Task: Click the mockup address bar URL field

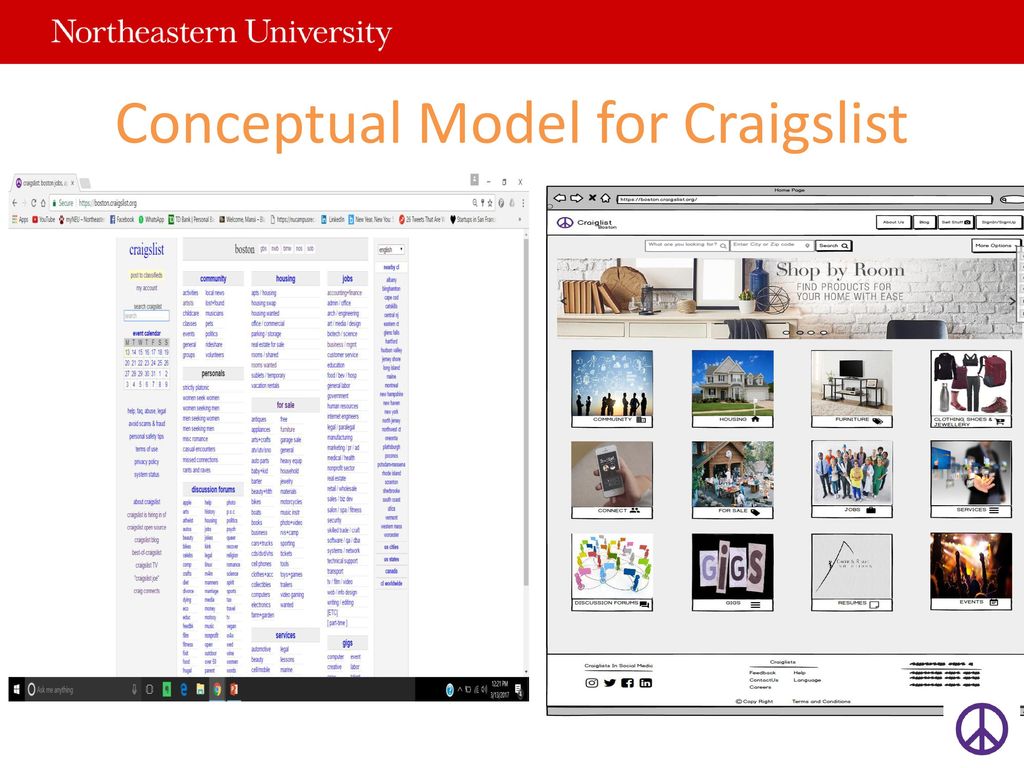Action: pyautogui.click(x=805, y=199)
